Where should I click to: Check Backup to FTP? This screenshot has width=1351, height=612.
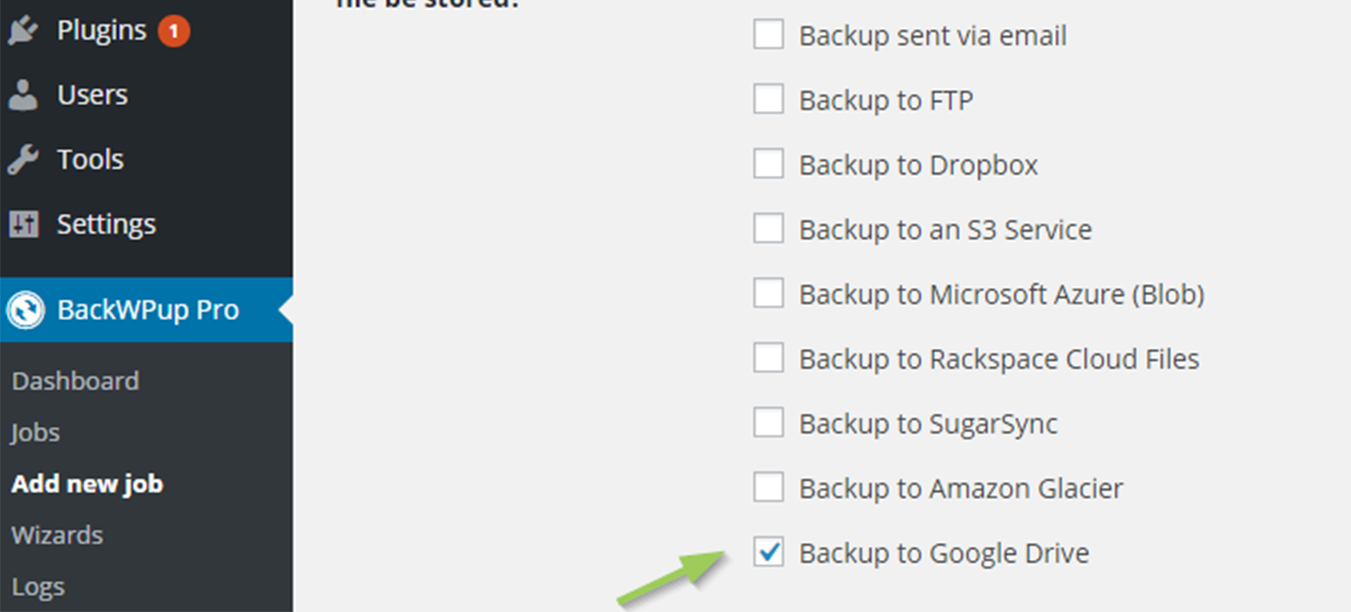pos(769,98)
